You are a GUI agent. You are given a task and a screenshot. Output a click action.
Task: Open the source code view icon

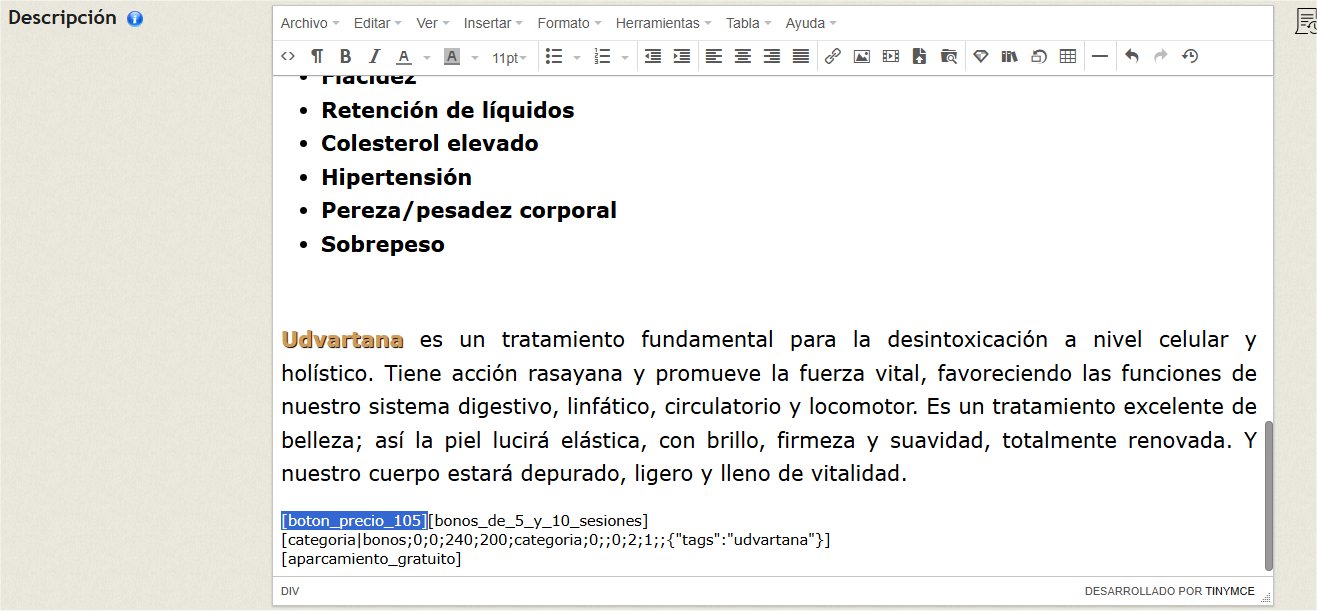click(x=288, y=57)
